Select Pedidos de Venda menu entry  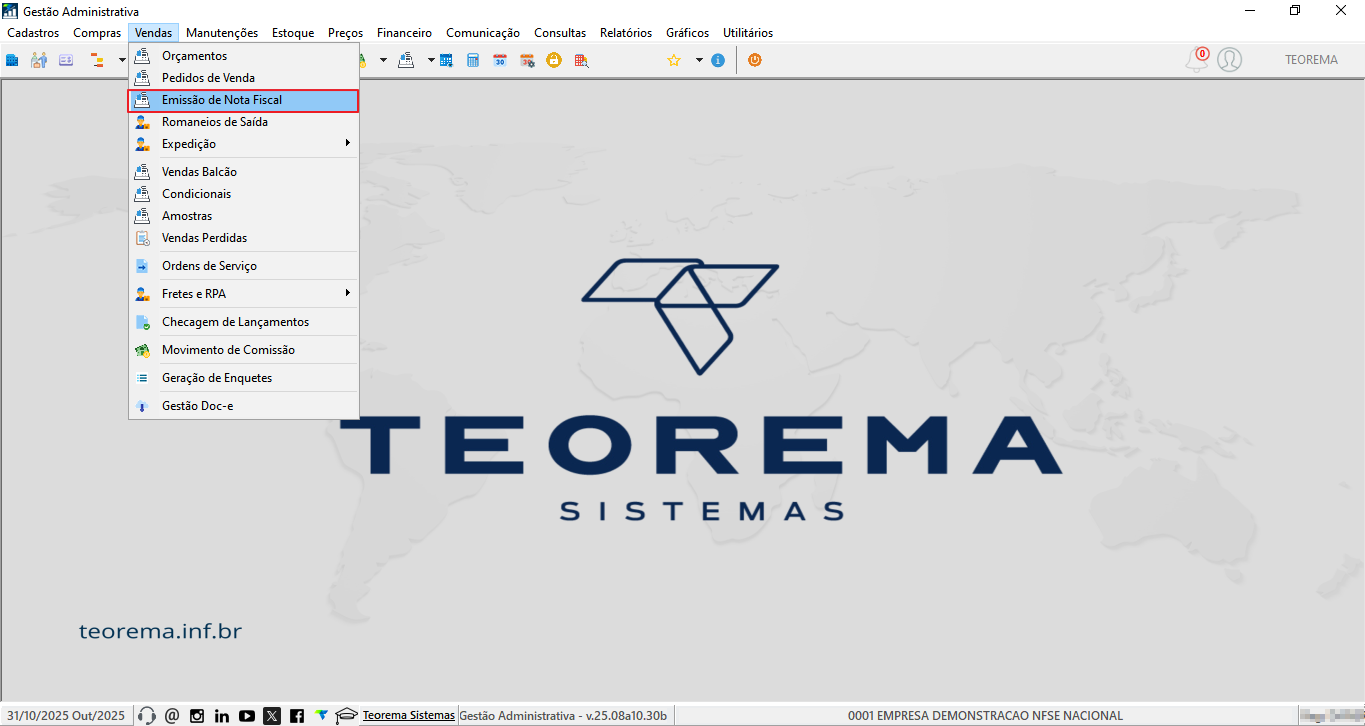(x=243, y=78)
